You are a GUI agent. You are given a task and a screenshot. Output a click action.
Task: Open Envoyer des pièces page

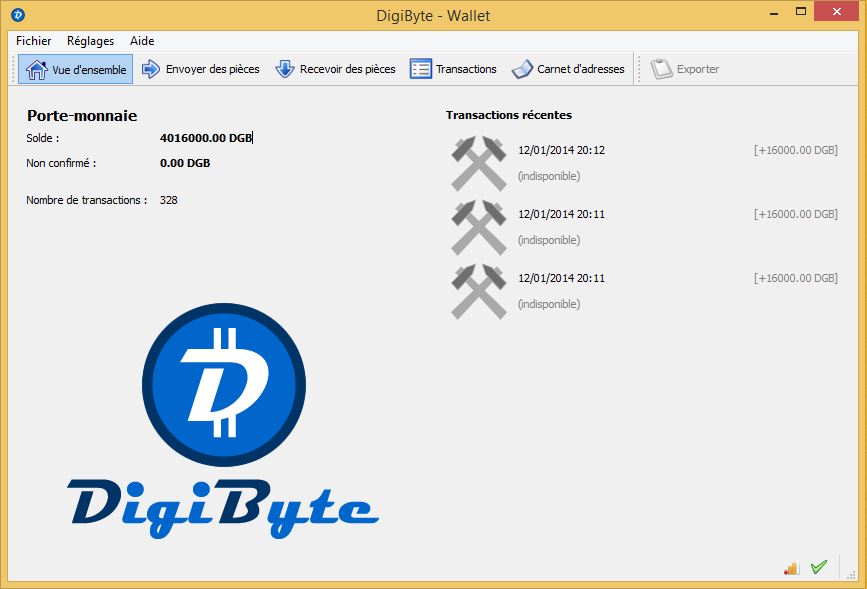(x=201, y=69)
